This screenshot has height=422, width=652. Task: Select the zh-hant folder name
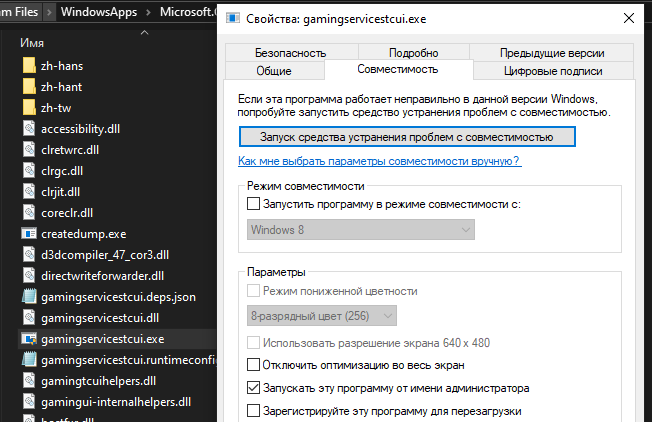pyautogui.click(x=62, y=87)
